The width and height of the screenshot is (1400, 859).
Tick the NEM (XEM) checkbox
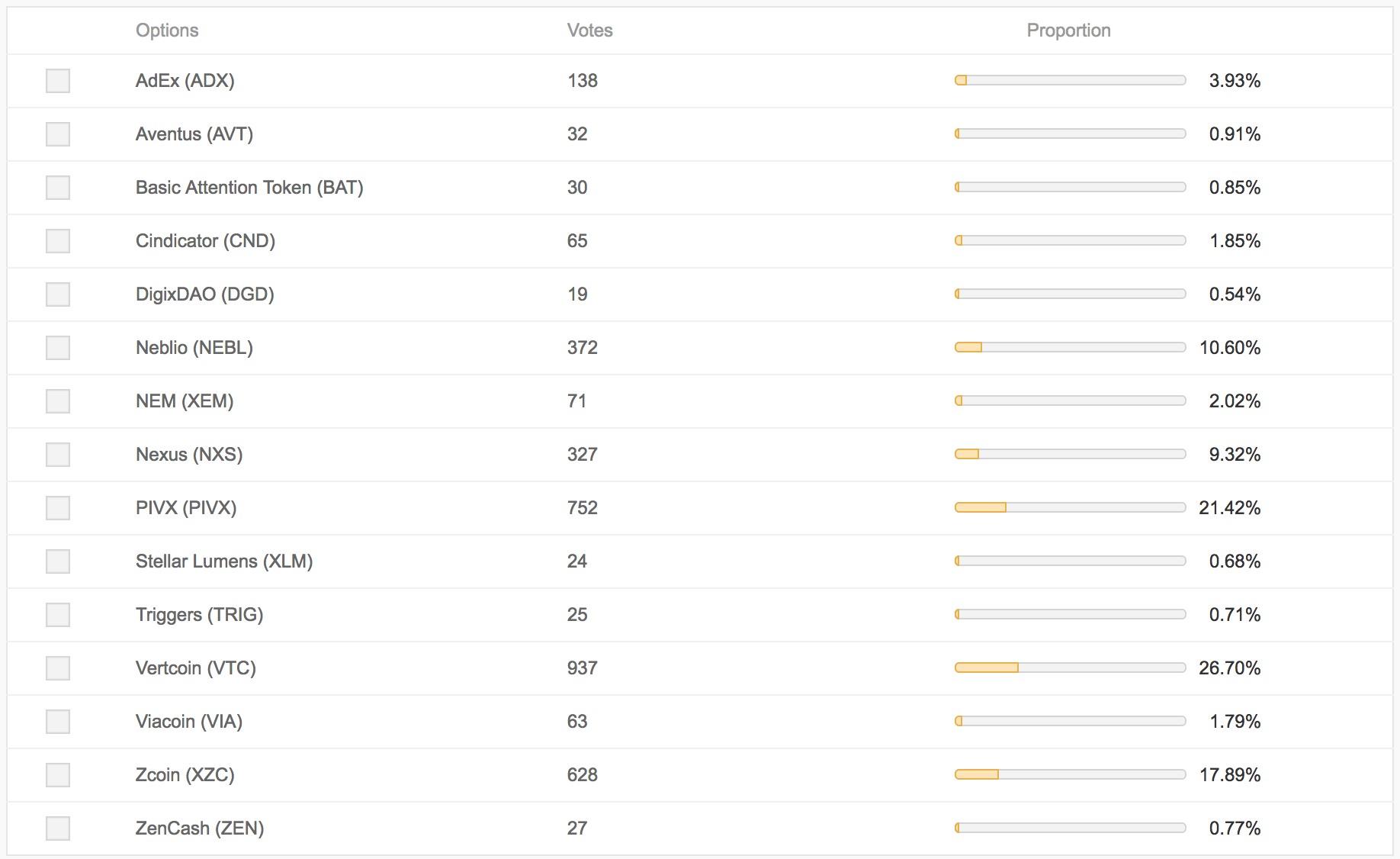[58, 401]
